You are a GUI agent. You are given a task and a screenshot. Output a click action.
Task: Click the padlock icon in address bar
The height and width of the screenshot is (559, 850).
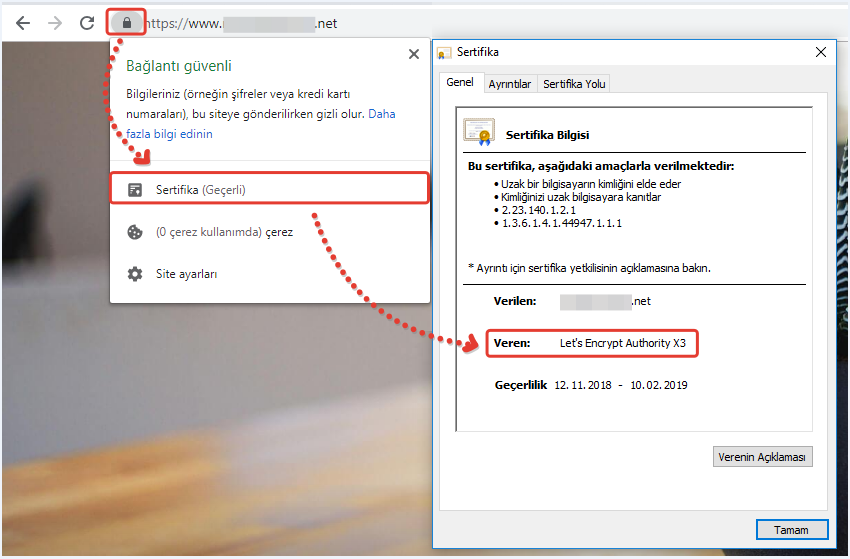[126, 22]
